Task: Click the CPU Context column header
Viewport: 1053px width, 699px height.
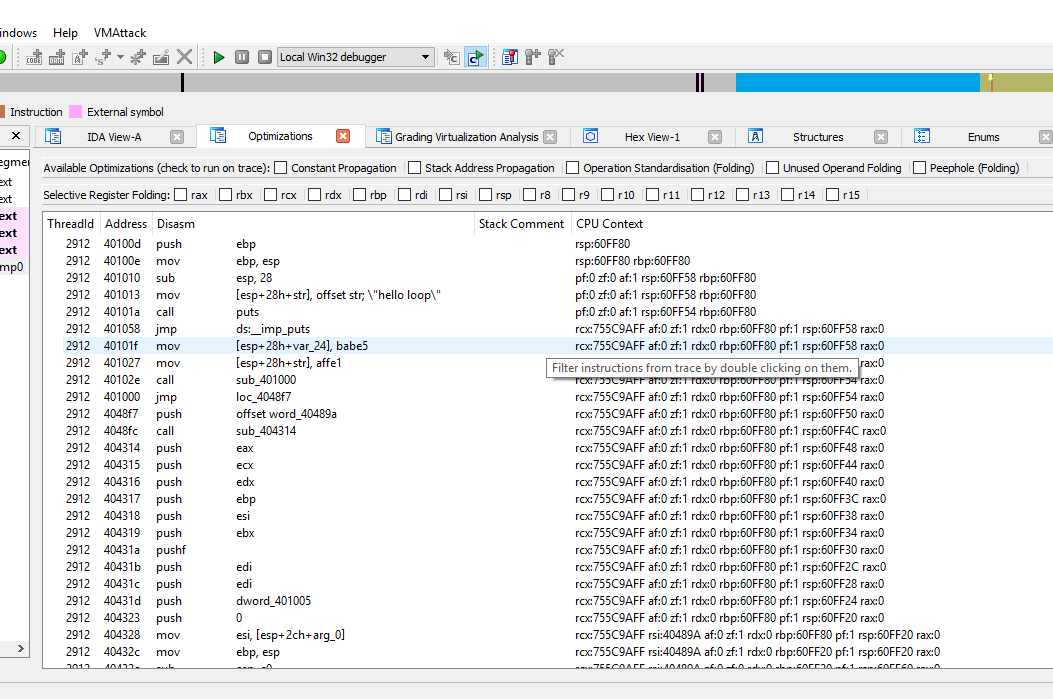Action: 609,224
